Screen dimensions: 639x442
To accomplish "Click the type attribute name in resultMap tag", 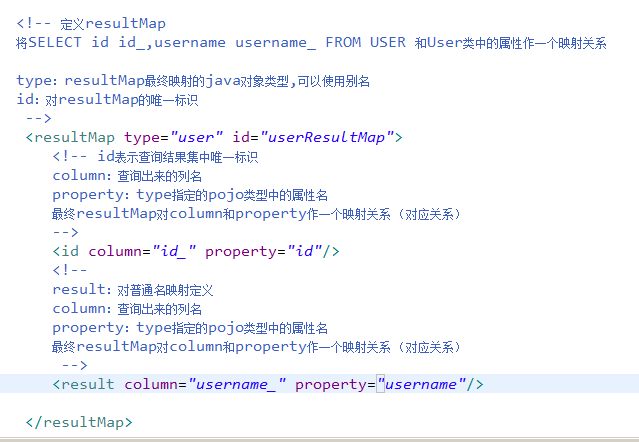I will 142,137.
